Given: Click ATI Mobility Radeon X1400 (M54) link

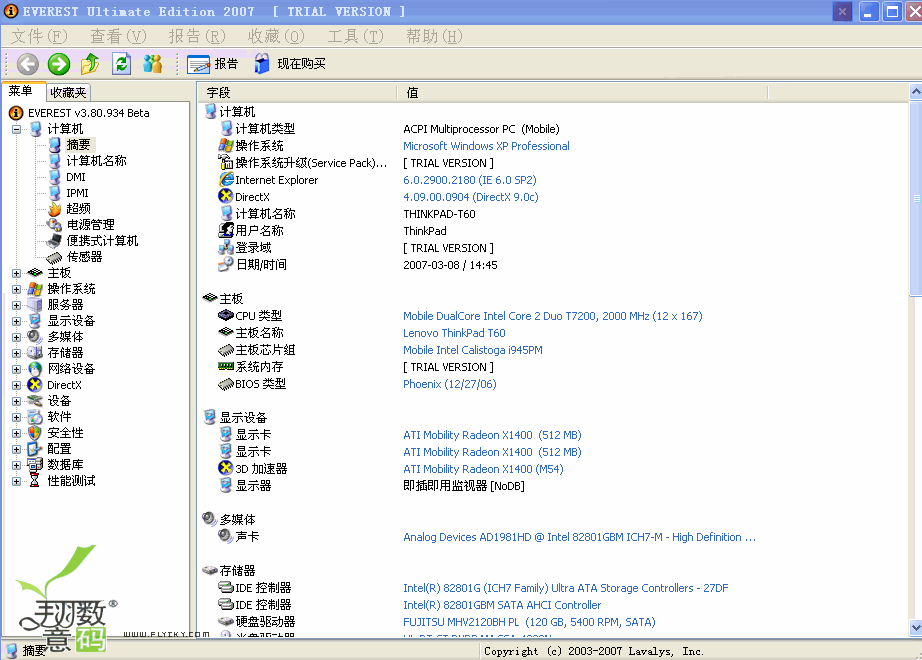Looking at the screenshot, I should pyautogui.click(x=483, y=469).
